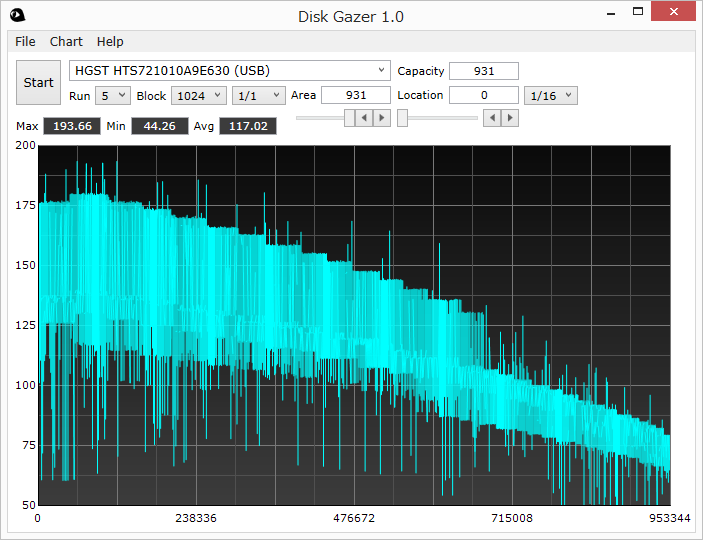Open the File menu
This screenshot has height=540, width=703.
click(25, 42)
